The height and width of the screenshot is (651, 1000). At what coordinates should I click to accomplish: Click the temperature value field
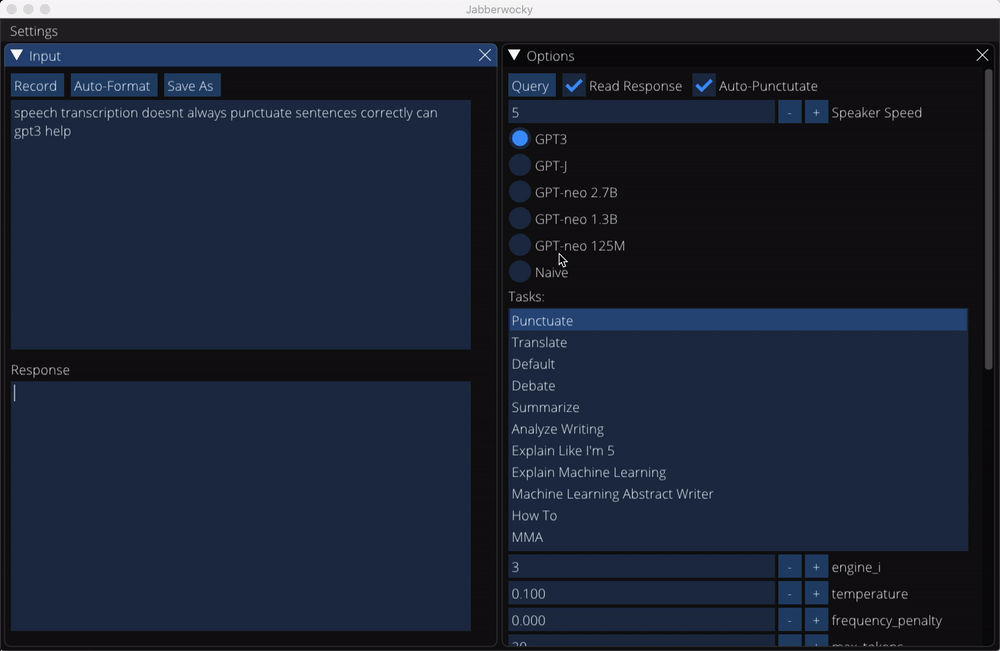[642, 594]
